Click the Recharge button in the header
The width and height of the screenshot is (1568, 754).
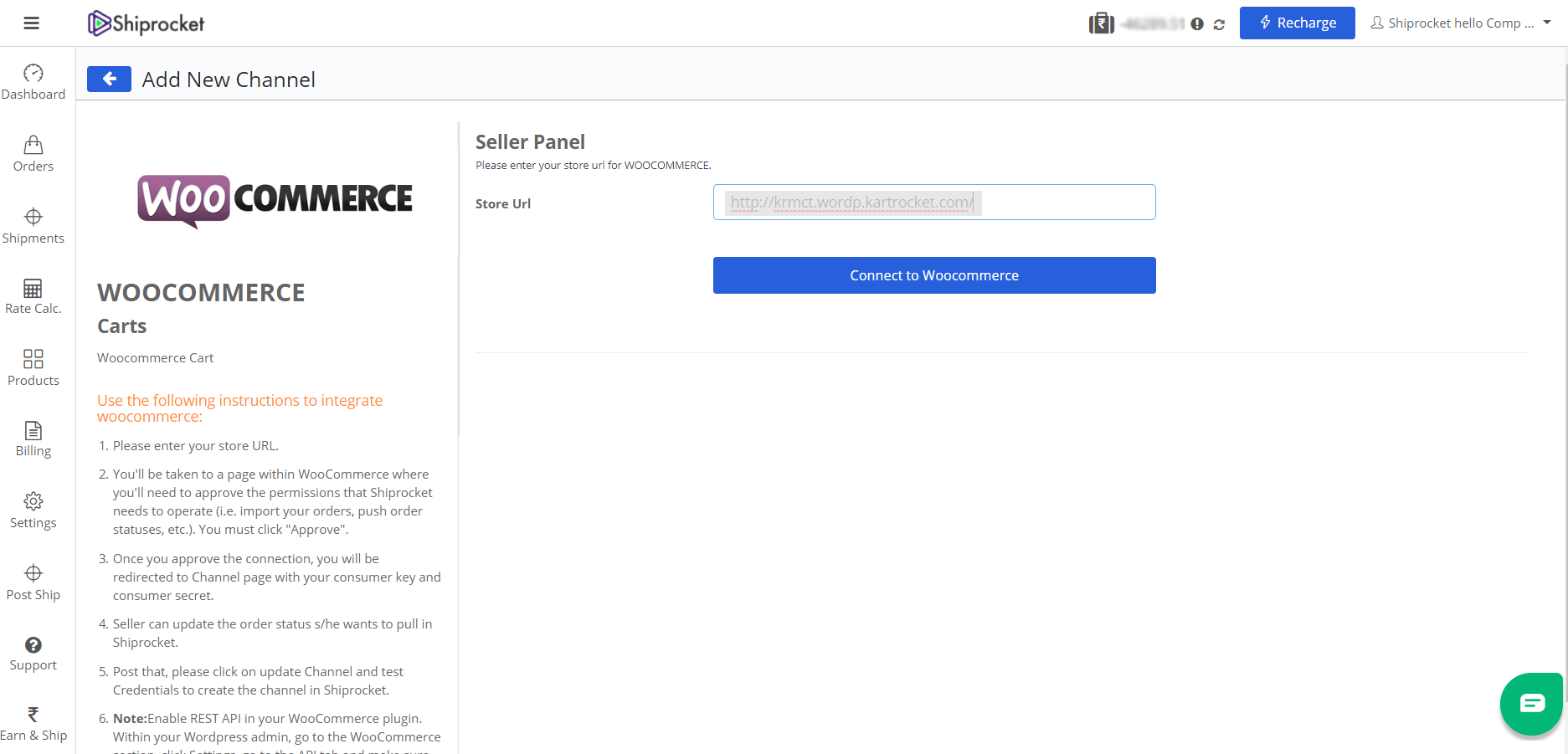[1297, 23]
